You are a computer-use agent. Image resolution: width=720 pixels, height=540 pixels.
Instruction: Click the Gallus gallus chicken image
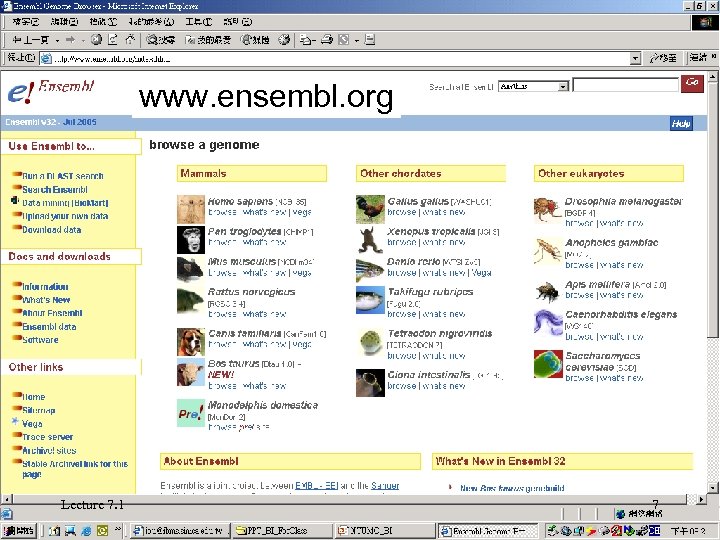click(370, 209)
